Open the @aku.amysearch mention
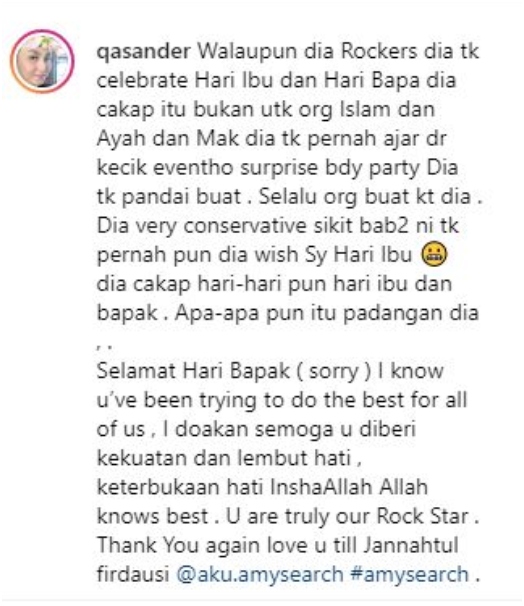The image size is (524, 606). pos(260,574)
